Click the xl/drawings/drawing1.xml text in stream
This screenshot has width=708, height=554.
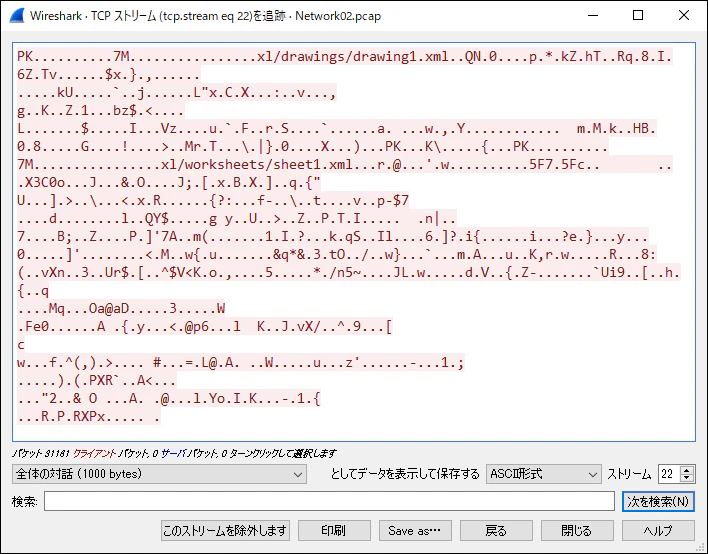pos(353,56)
